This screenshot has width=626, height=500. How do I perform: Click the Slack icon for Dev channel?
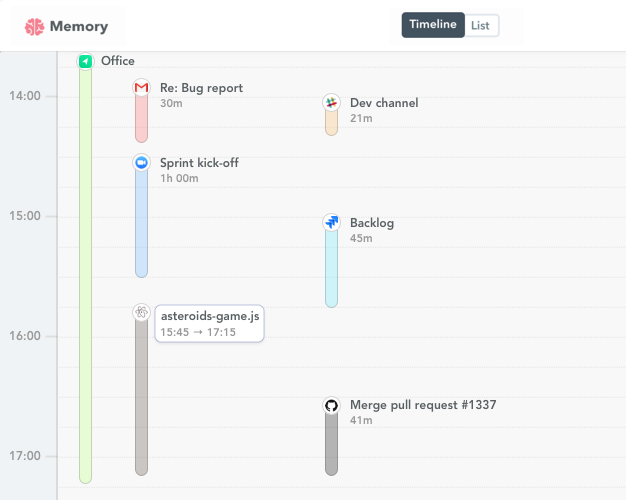pyautogui.click(x=331, y=103)
